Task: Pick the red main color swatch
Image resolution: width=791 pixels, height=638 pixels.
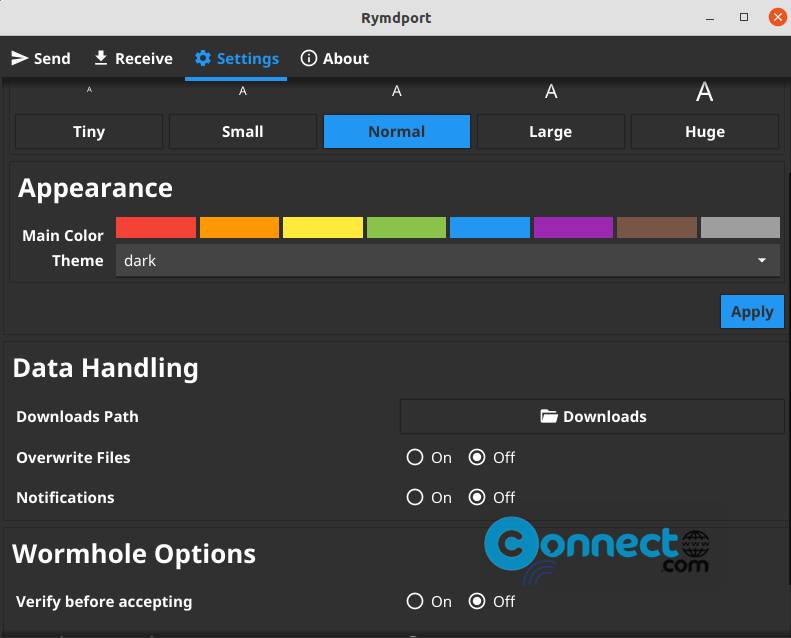Action: click(156, 227)
